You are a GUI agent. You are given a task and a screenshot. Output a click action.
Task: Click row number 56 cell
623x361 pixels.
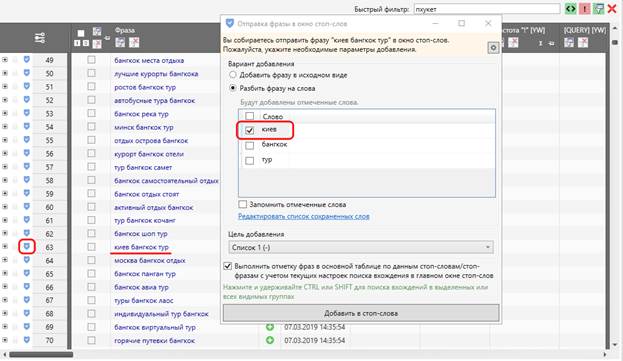tap(49, 153)
